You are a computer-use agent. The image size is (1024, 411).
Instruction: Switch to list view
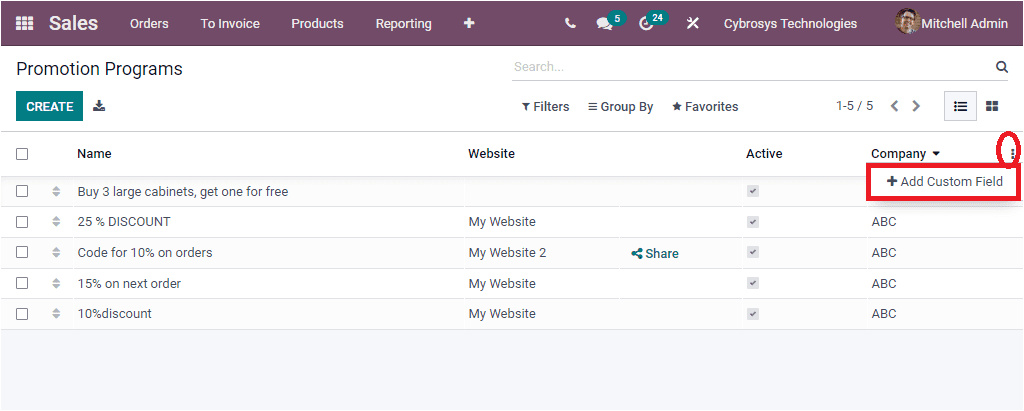point(960,106)
